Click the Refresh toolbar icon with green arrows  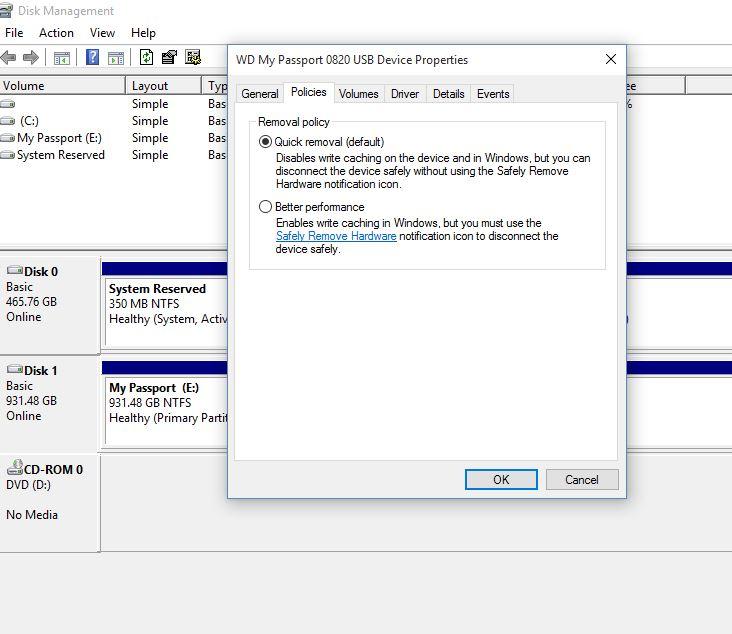[x=146, y=57]
